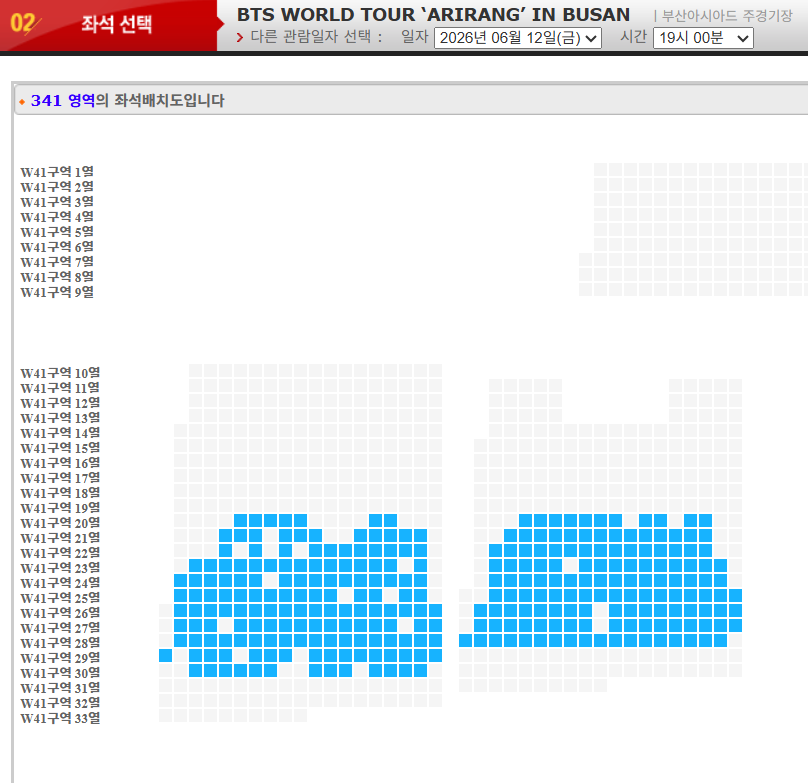Click row label W41구역 21열
This screenshot has height=783, width=808.
click(x=60, y=538)
